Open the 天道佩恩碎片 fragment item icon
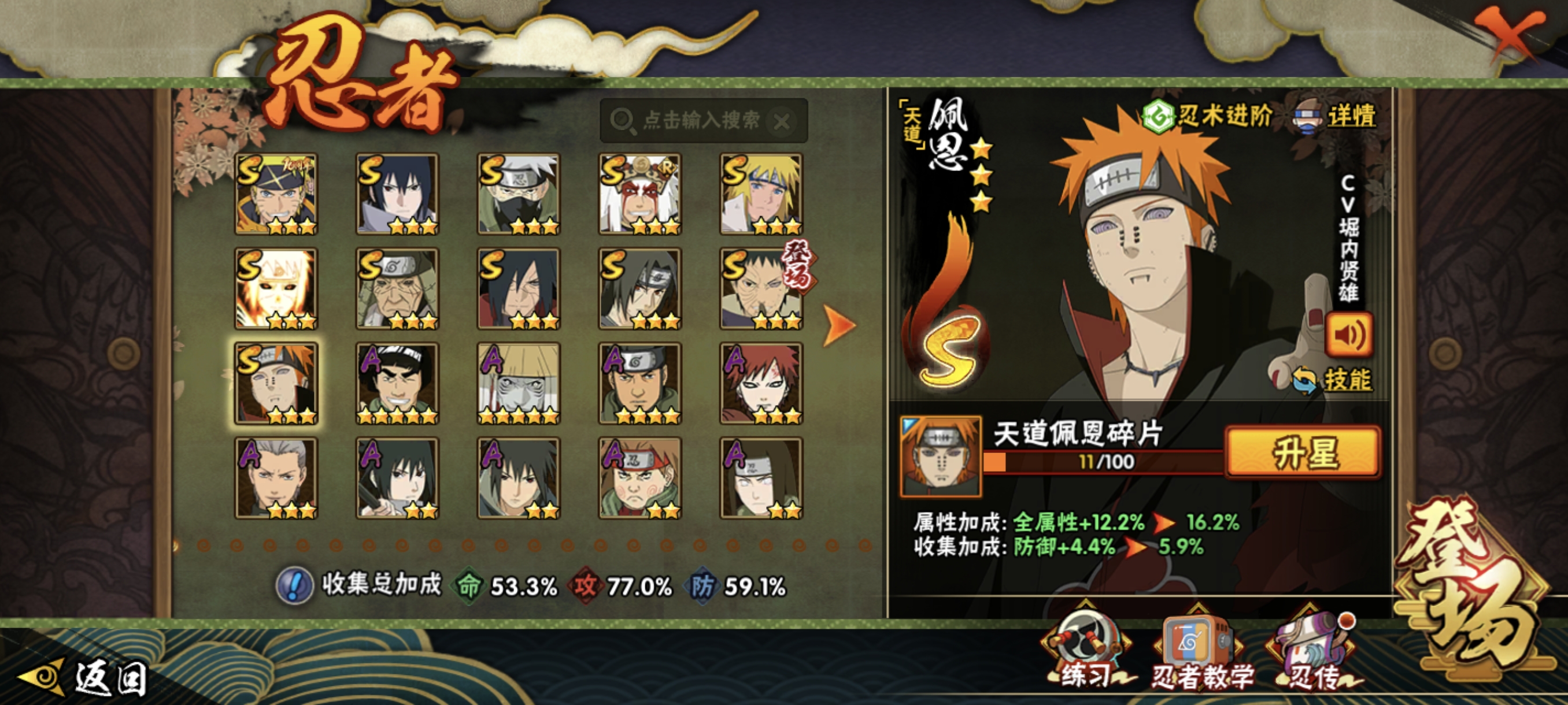The image size is (1568, 705). pyautogui.click(x=941, y=456)
